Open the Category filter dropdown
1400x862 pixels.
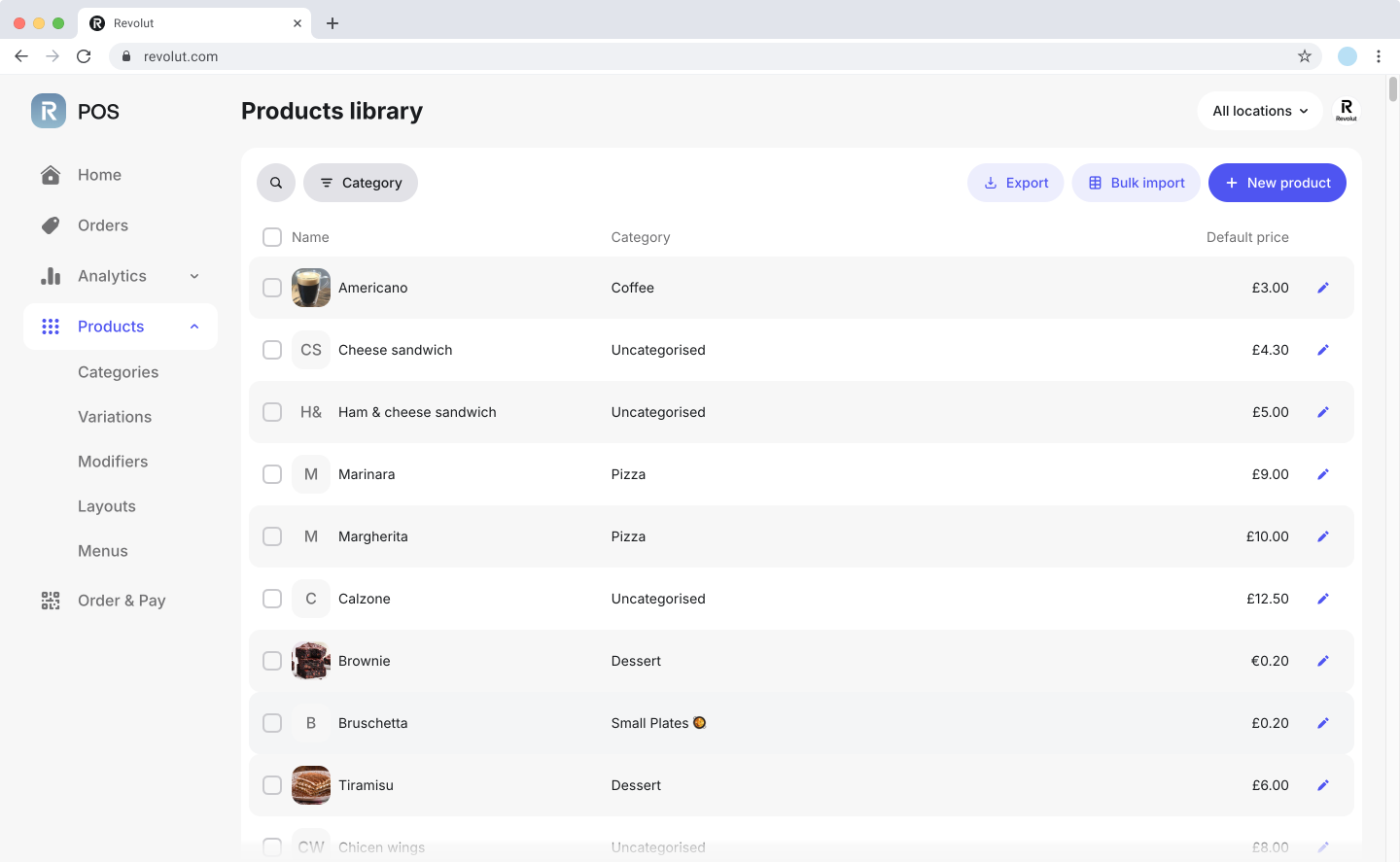(x=361, y=183)
